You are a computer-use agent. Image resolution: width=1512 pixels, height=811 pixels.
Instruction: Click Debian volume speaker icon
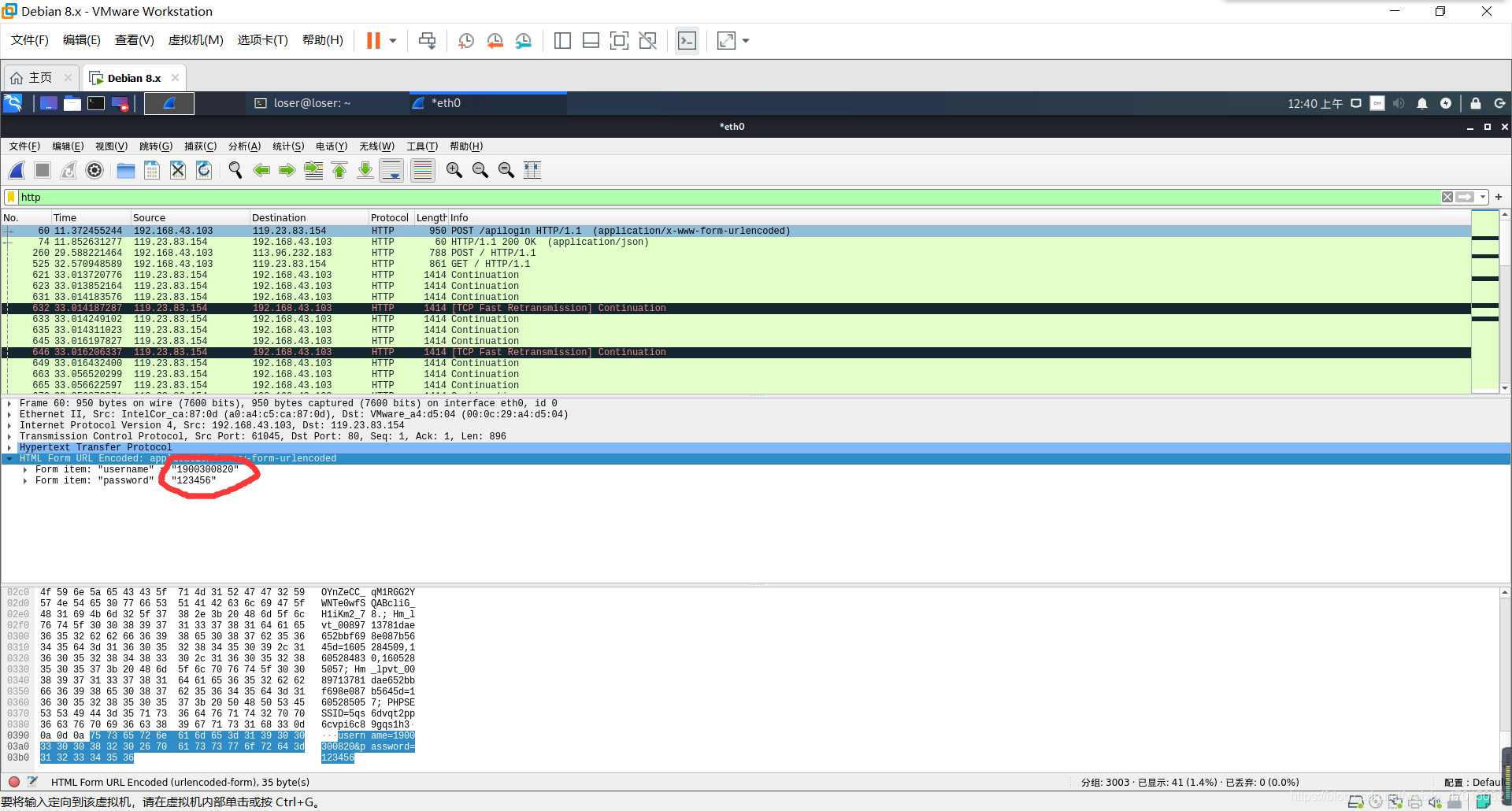point(1399,103)
